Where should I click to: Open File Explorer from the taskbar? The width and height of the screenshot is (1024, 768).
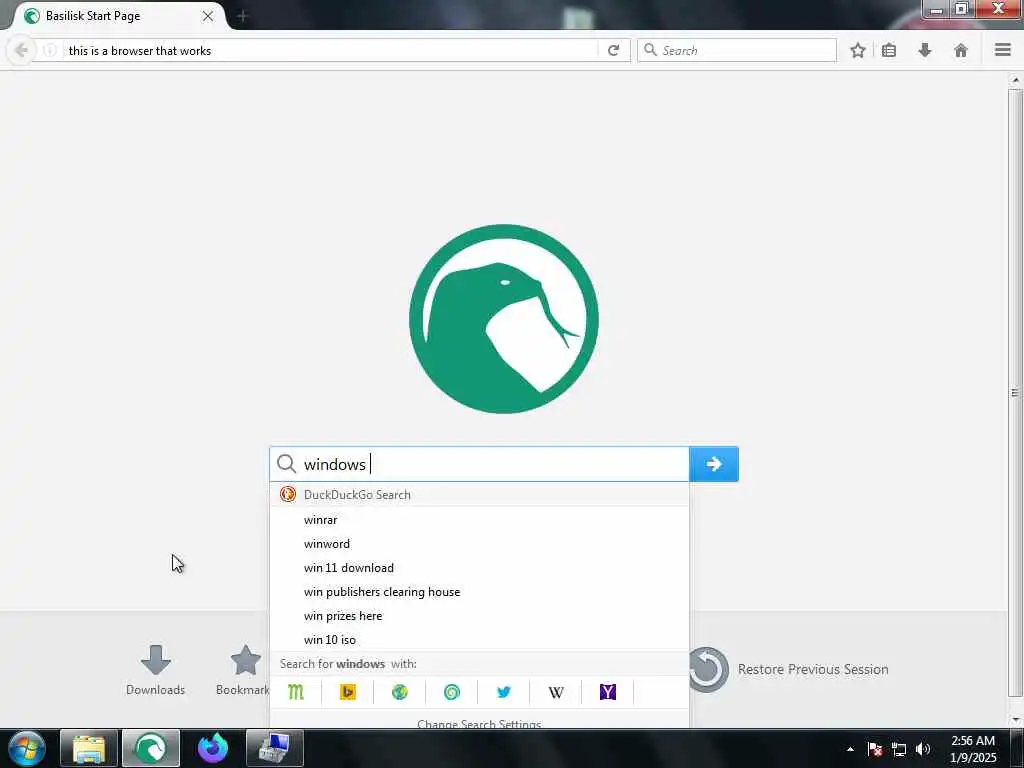point(89,748)
